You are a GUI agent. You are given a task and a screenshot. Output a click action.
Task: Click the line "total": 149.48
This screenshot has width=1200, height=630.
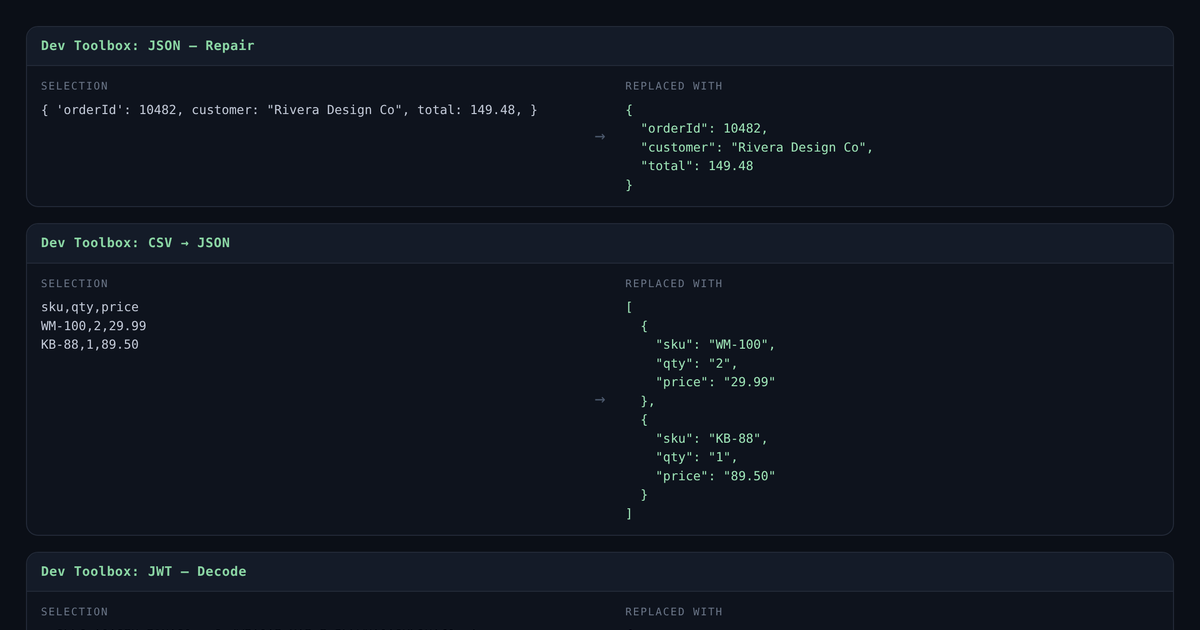point(697,166)
